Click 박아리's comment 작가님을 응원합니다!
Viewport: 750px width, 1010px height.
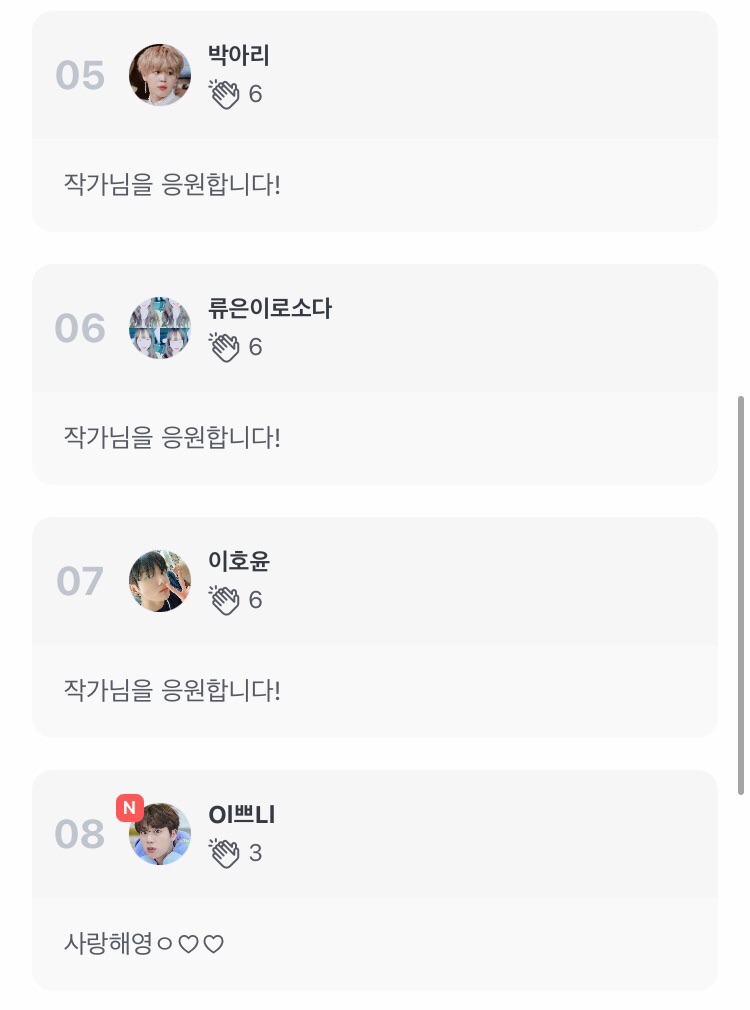[172, 185]
